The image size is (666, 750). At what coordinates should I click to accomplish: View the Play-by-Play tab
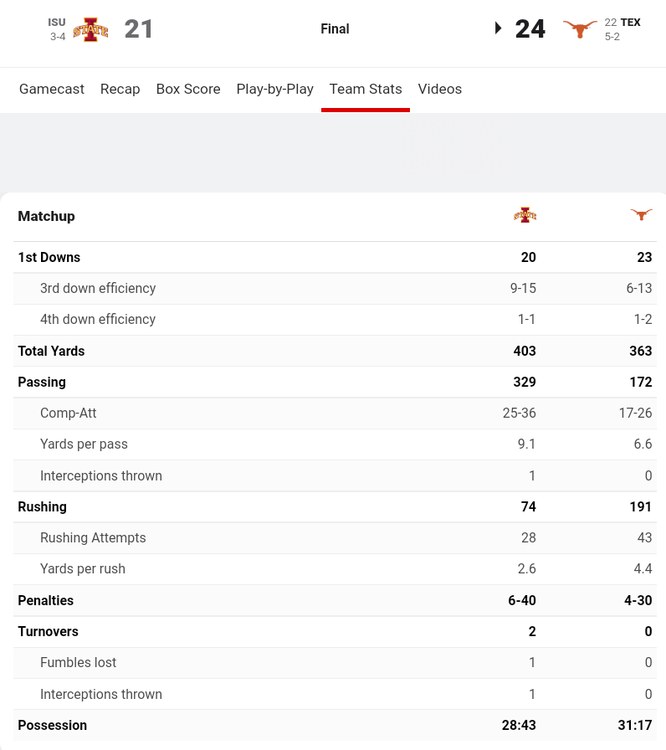[x=275, y=89]
